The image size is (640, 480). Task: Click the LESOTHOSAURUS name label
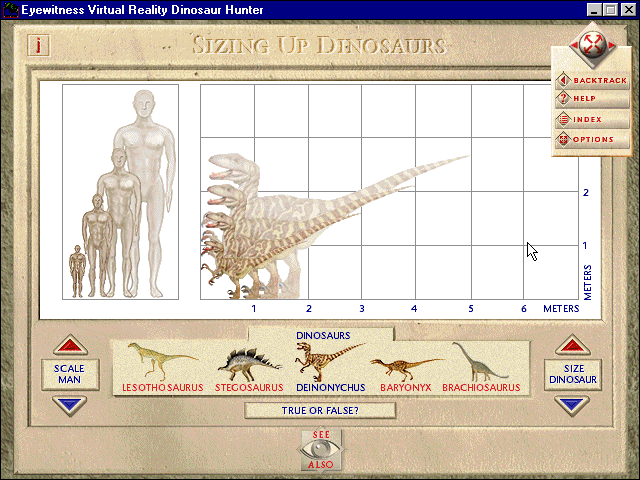(162, 388)
